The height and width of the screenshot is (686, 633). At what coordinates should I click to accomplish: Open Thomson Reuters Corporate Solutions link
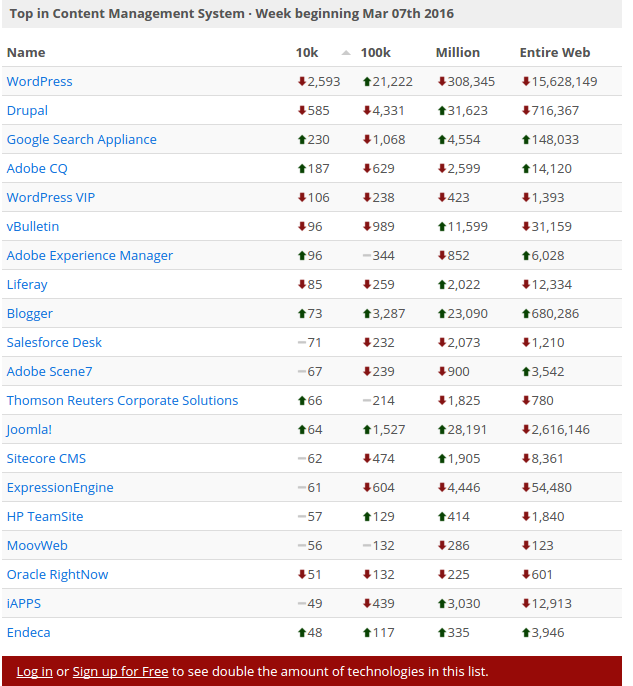coord(122,400)
